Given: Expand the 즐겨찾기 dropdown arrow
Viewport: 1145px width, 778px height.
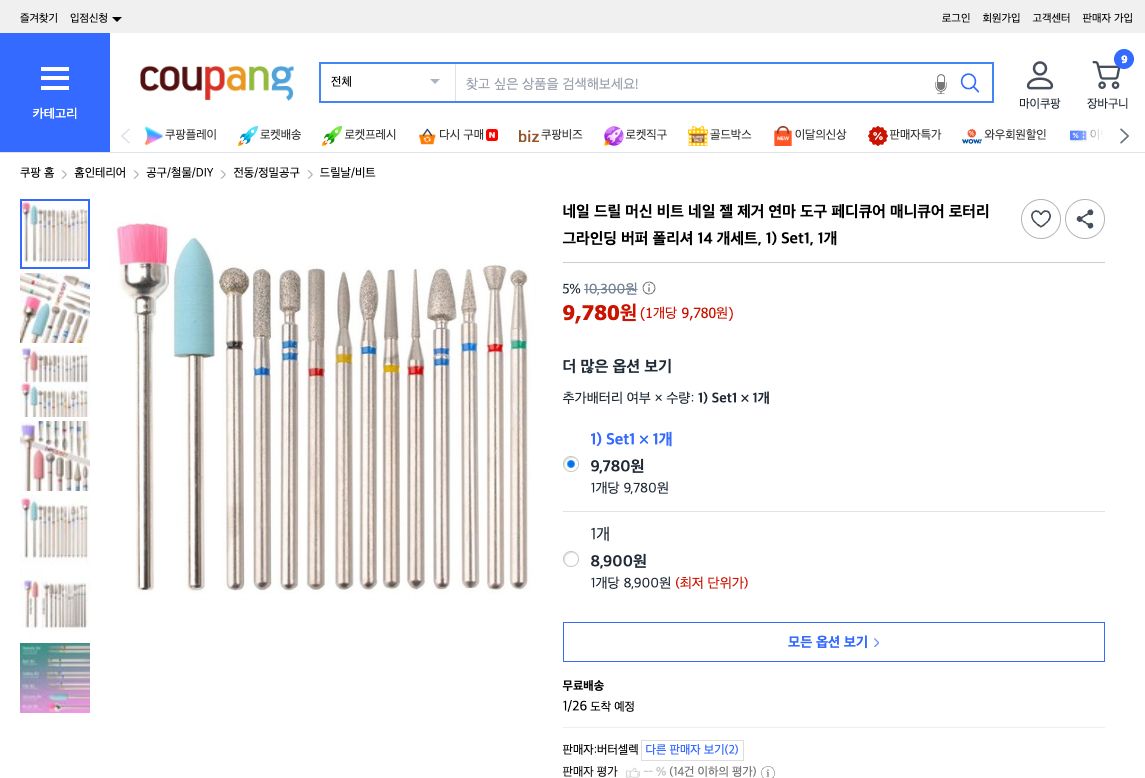Looking at the screenshot, I should pos(116,17).
